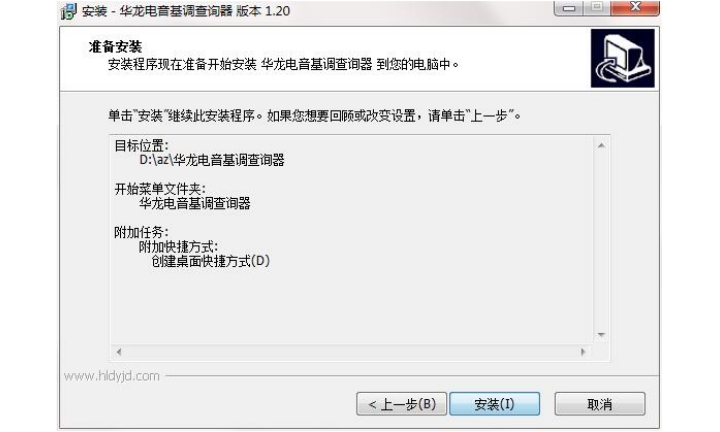Click the 附加任务 heading in summary
This screenshot has width=720, height=432.
tap(141, 232)
